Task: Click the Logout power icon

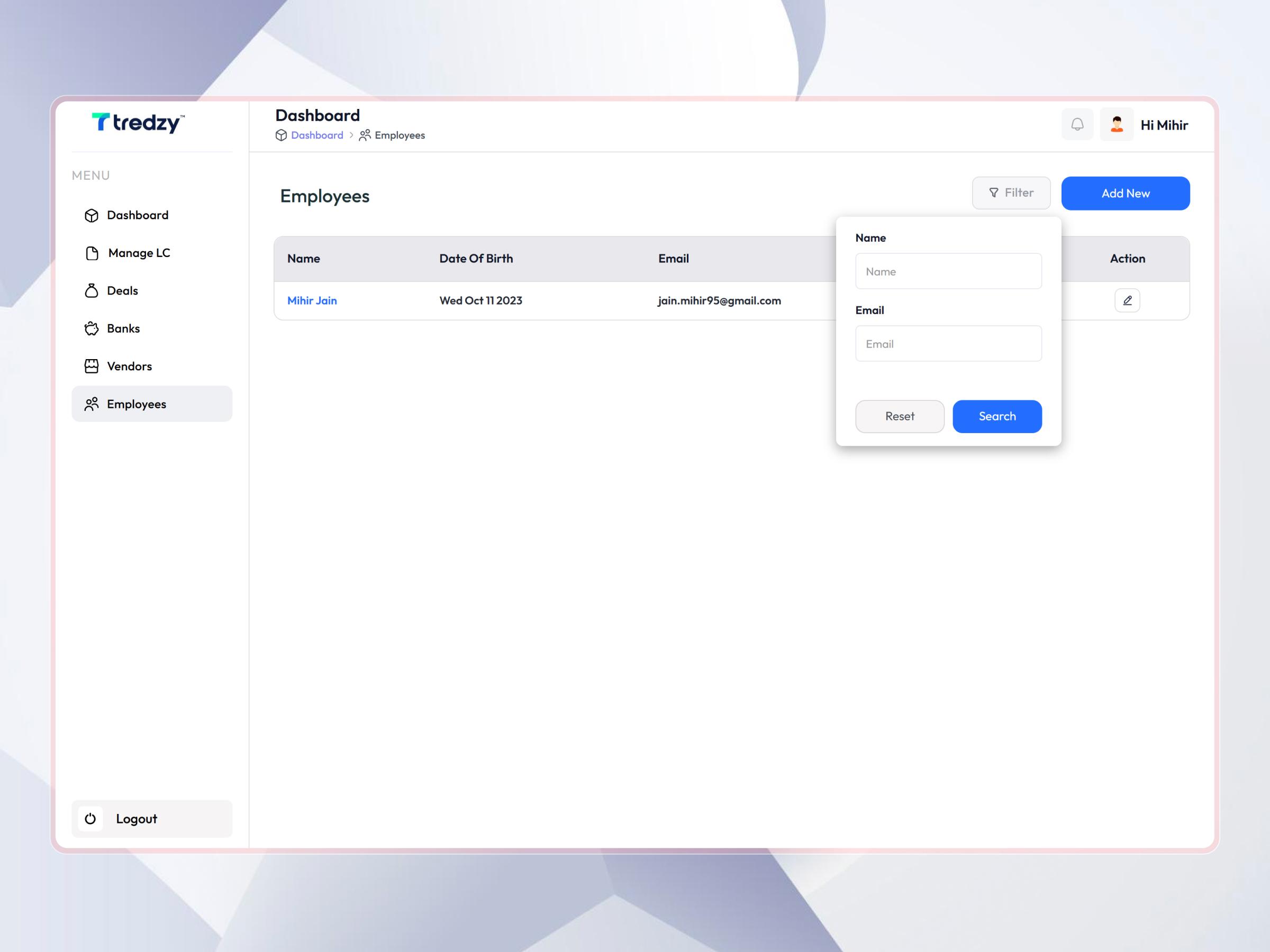Action: pos(90,819)
